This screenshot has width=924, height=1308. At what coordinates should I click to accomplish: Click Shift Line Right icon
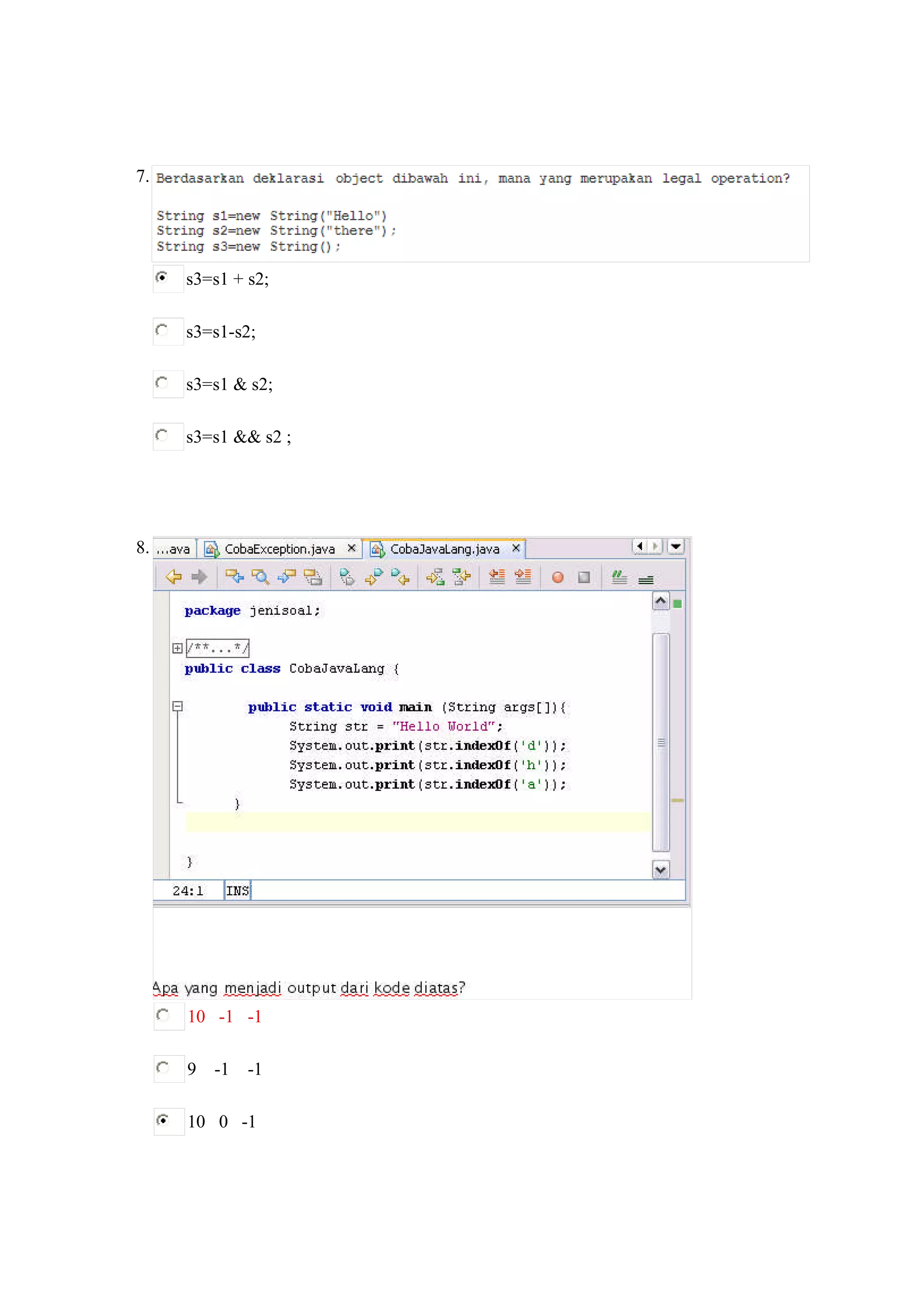[x=522, y=576]
